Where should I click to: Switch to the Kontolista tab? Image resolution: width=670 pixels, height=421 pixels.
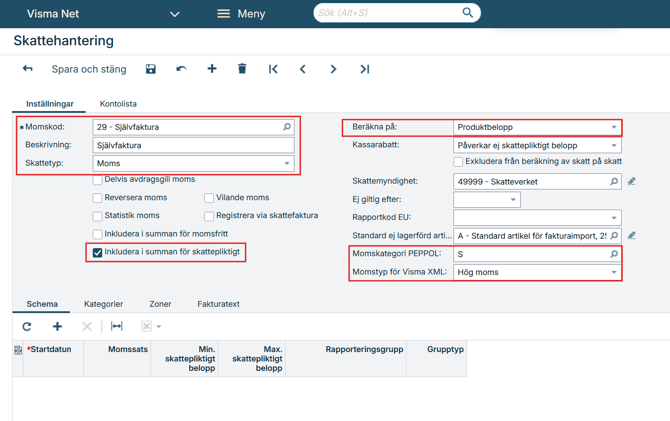118,104
